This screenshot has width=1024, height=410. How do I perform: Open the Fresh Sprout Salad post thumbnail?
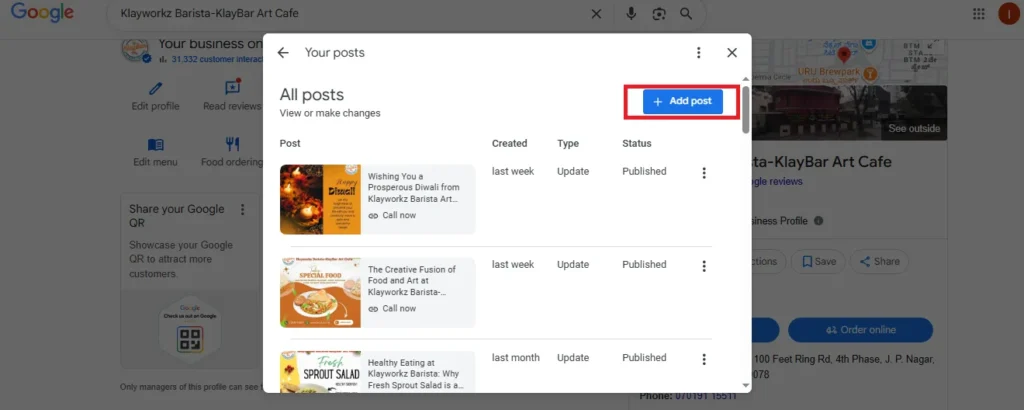click(320, 372)
